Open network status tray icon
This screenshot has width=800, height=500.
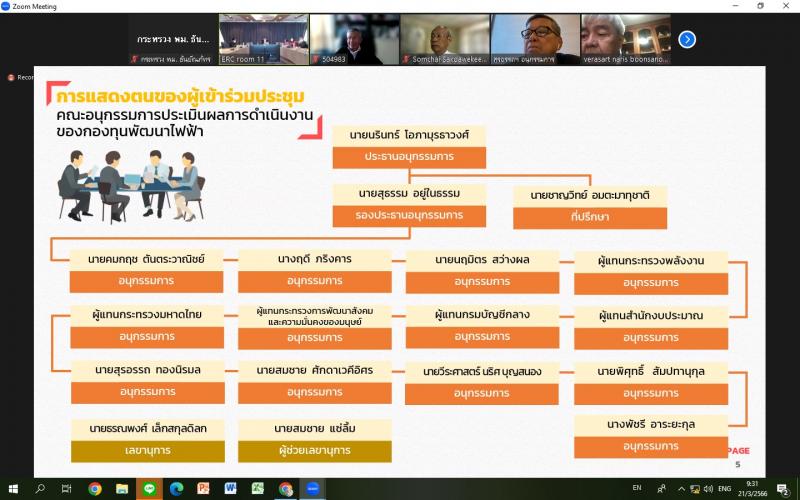point(695,489)
